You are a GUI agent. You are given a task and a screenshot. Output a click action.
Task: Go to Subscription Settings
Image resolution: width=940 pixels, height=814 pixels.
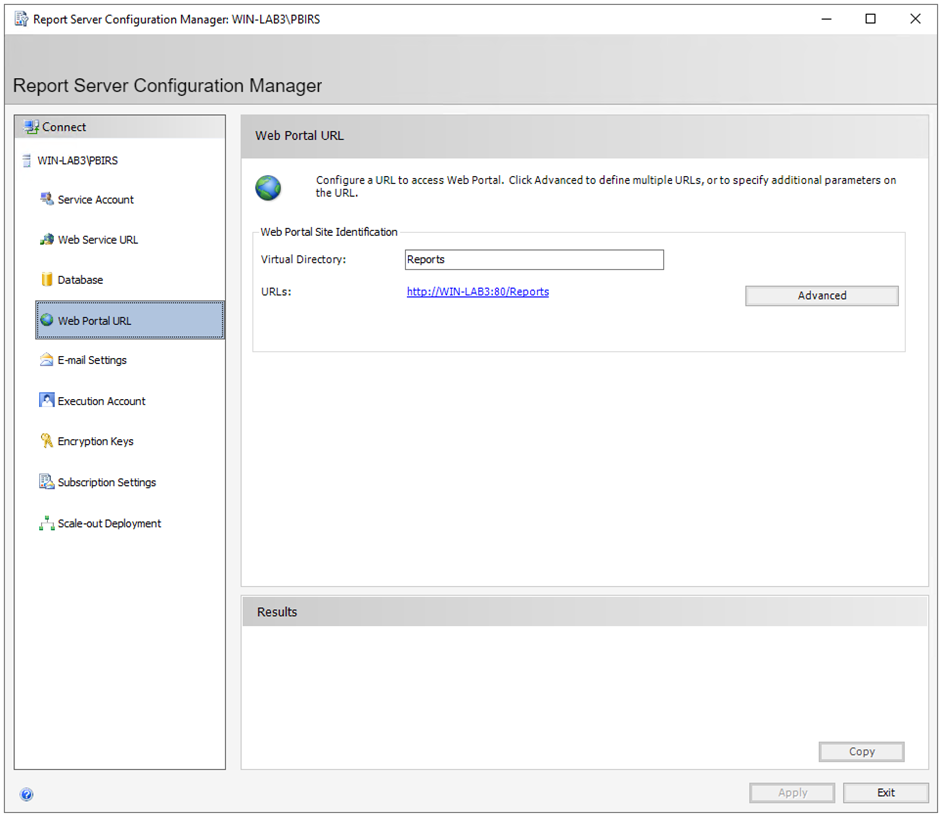click(107, 483)
